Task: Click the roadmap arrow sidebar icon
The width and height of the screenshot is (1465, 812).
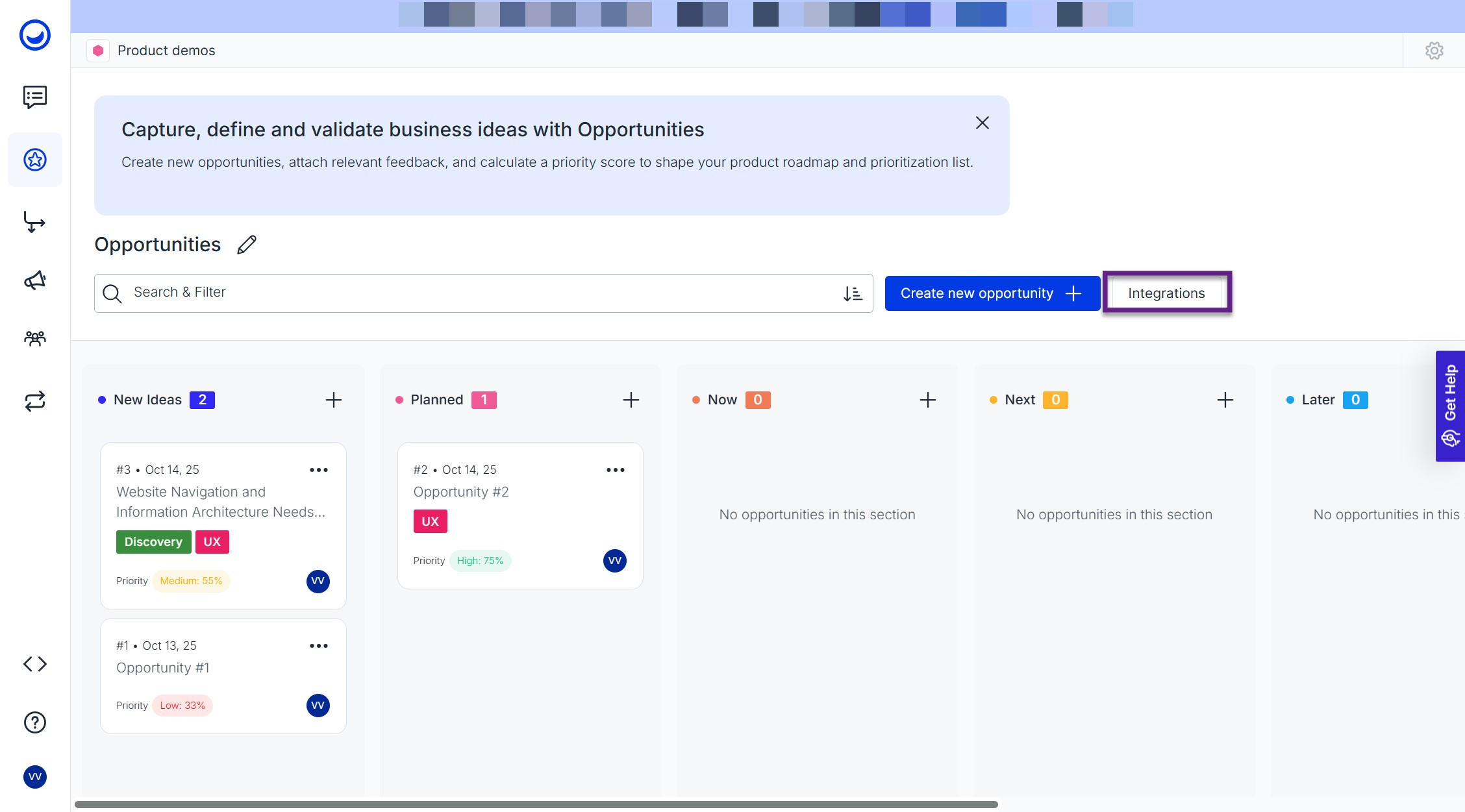Action: tap(35, 222)
